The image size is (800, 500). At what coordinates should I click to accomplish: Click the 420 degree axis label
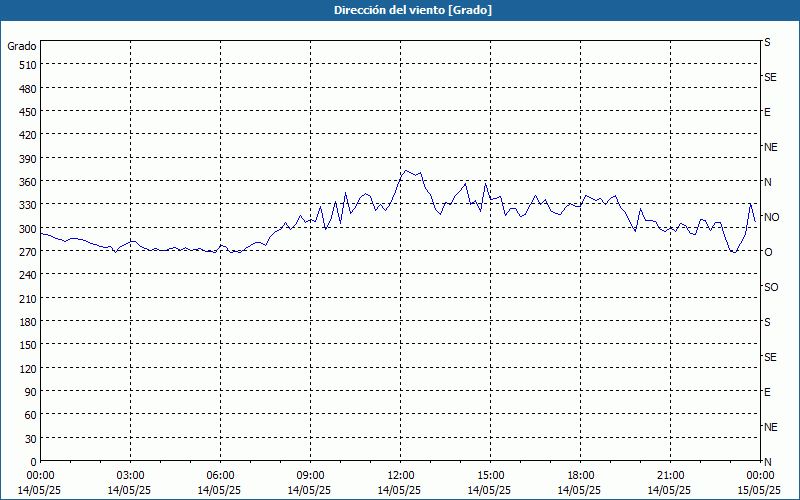tap(28, 135)
